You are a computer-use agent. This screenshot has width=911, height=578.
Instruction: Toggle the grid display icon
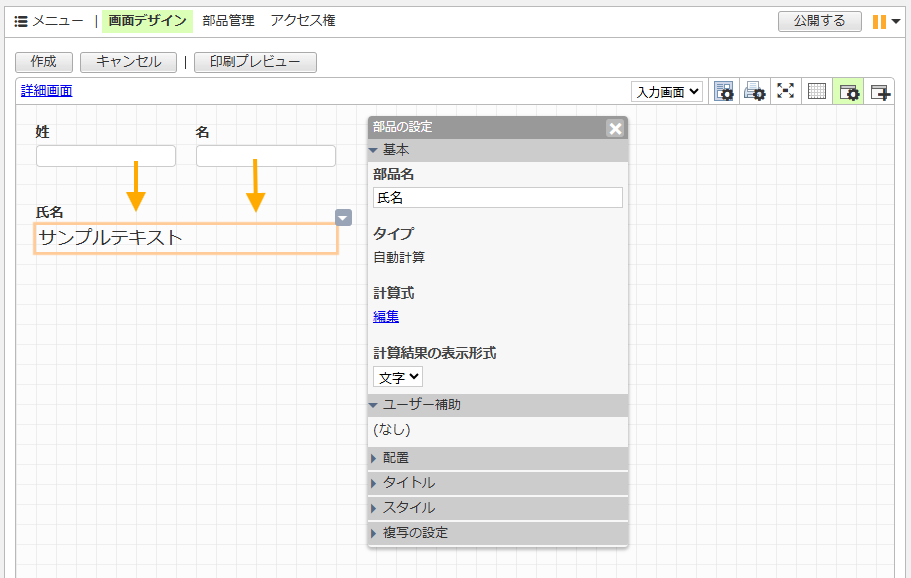(x=817, y=92)
